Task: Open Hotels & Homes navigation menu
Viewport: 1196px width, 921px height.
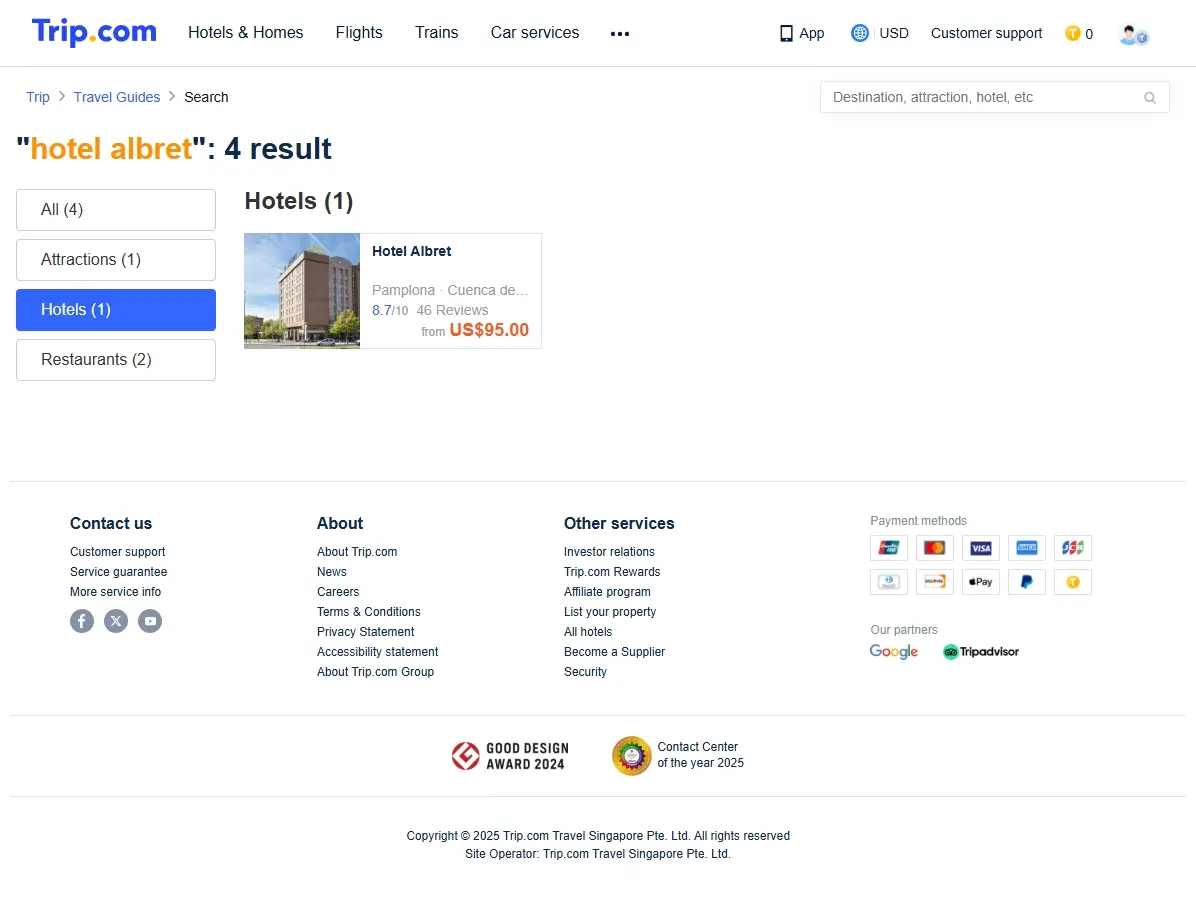Action: pyautogui.click(x=246, y=33)
